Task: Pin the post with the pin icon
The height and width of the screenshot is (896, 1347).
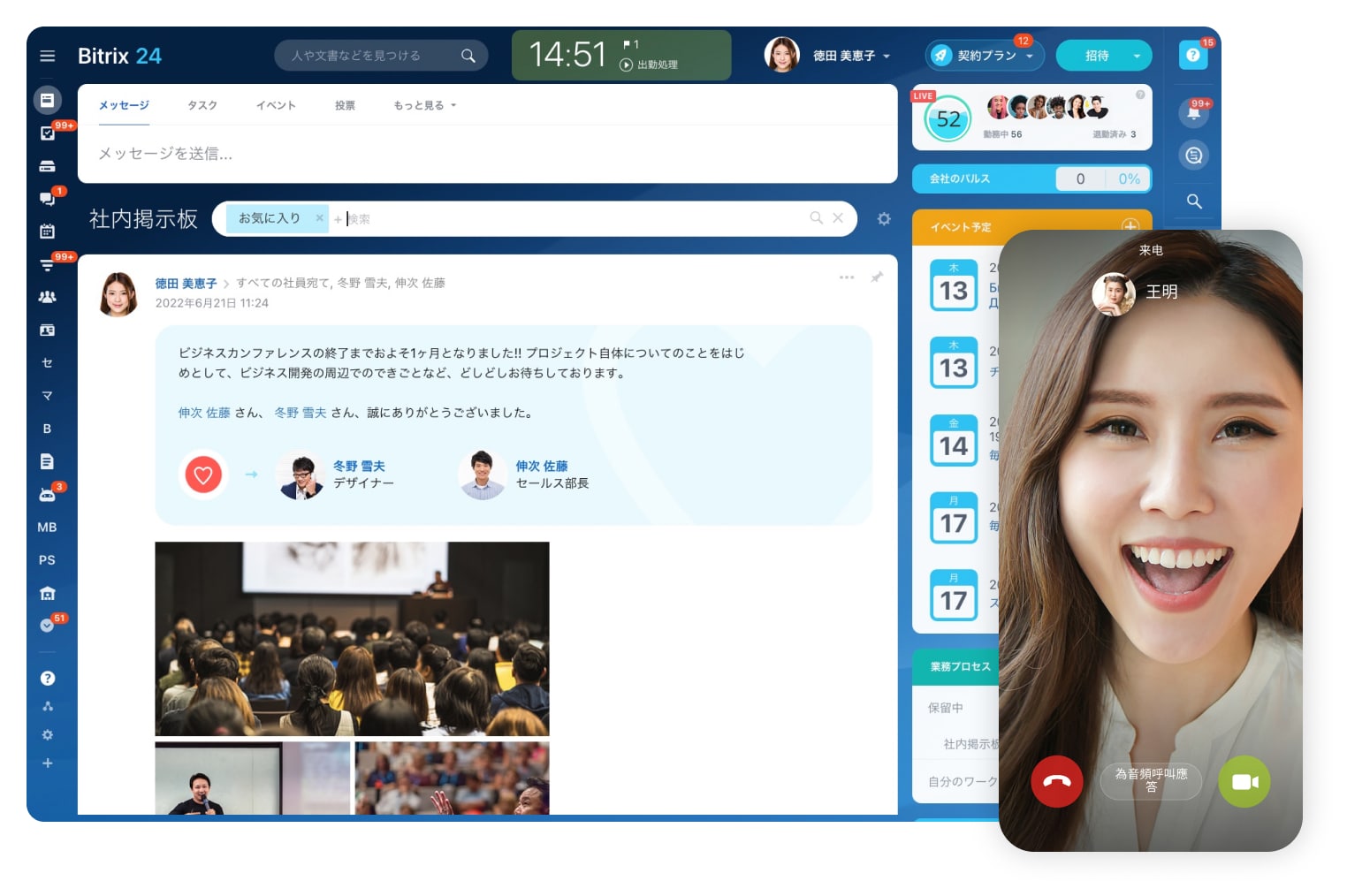Action: [877, 277]
